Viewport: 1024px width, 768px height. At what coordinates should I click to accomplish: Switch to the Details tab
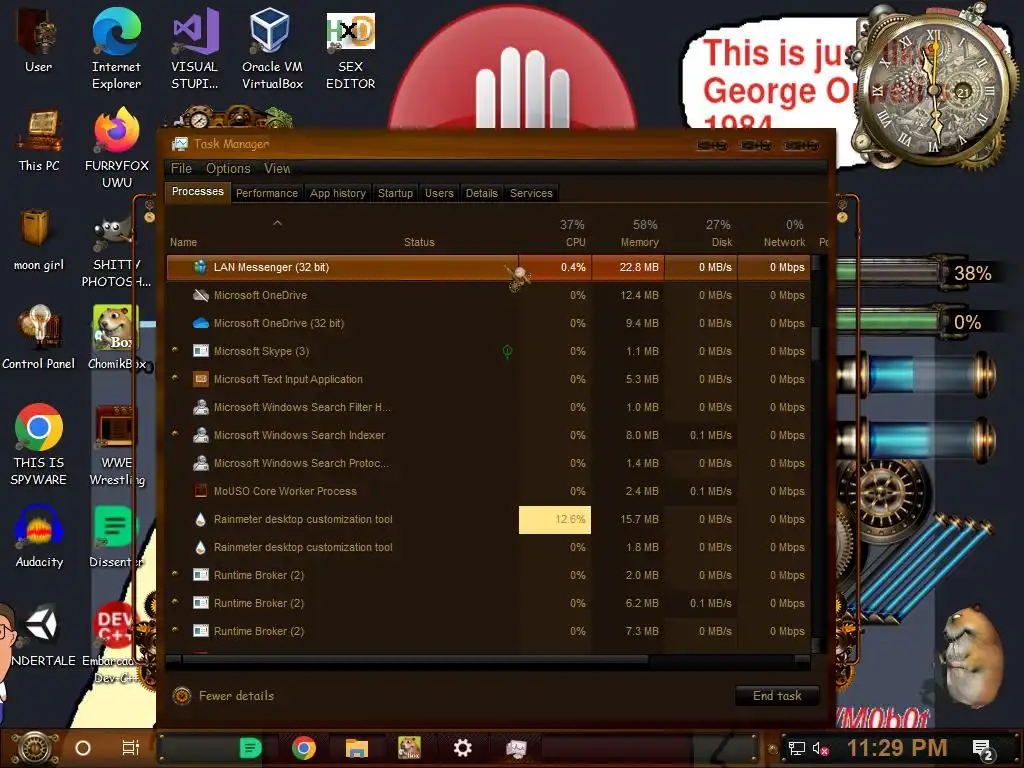coord(481,193)
